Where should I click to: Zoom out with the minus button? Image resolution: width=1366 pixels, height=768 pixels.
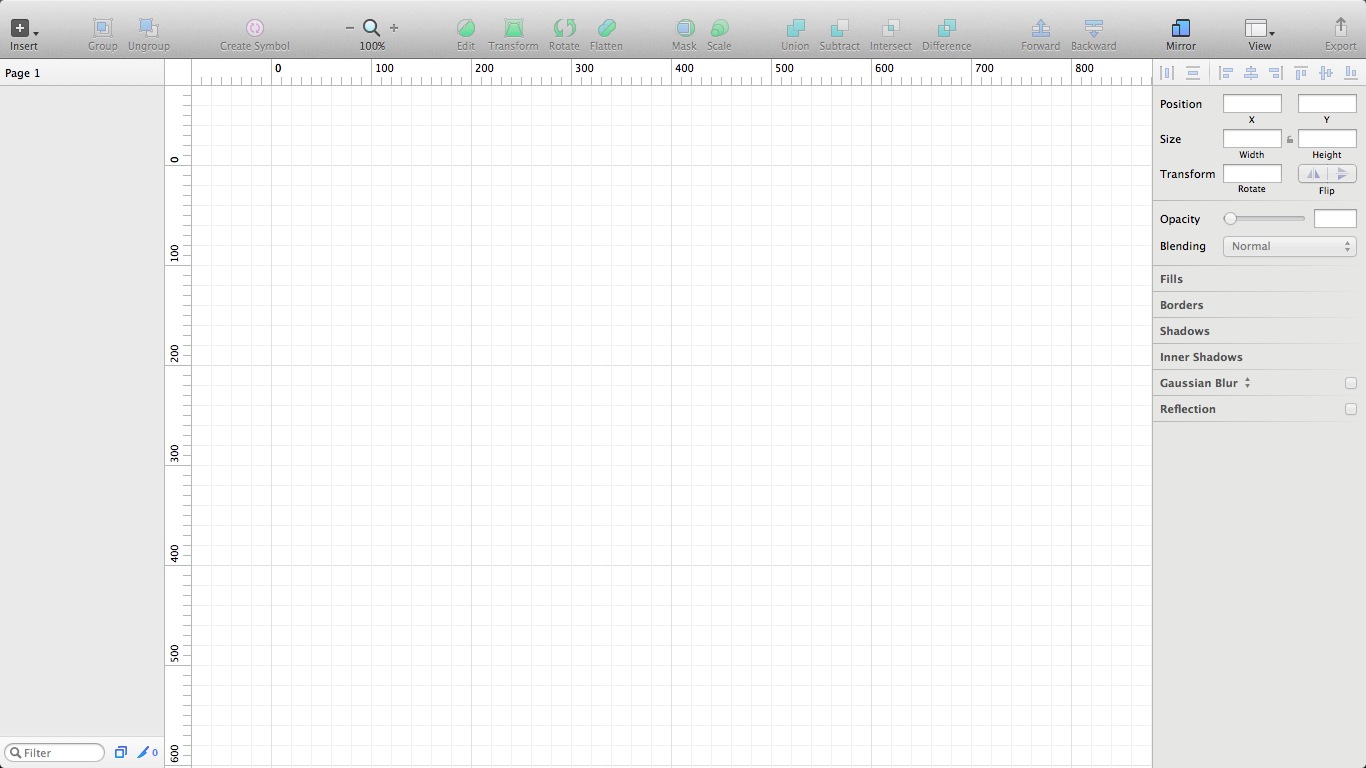click(349, 28)
